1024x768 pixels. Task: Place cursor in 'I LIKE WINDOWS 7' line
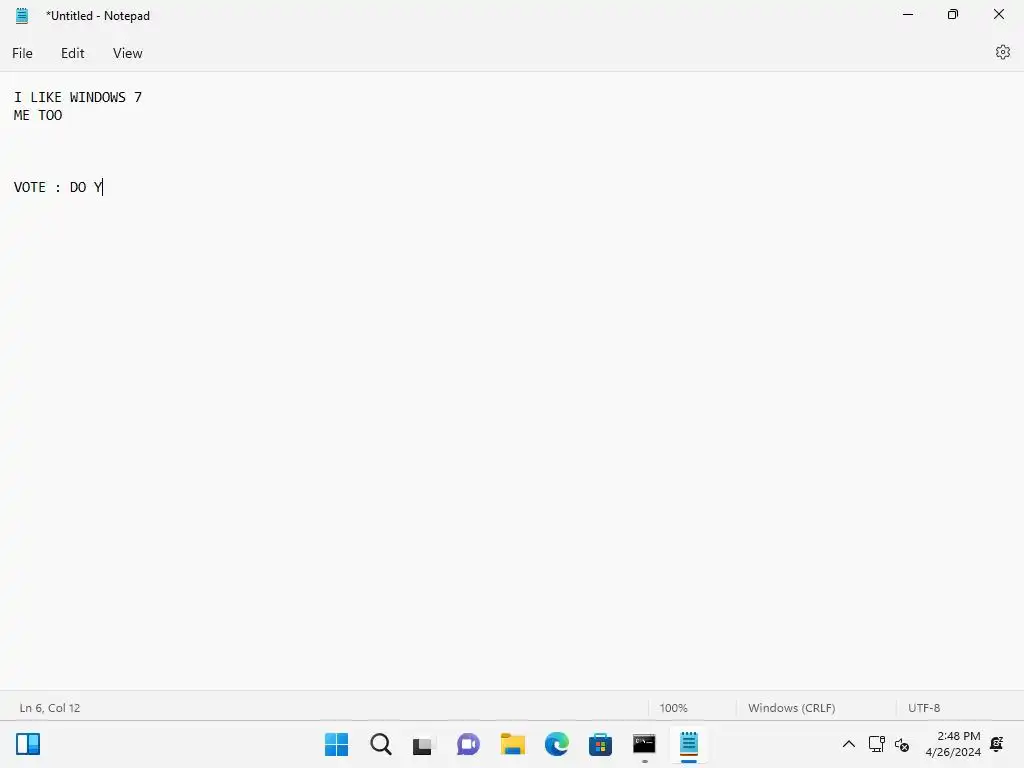[78, 97]
